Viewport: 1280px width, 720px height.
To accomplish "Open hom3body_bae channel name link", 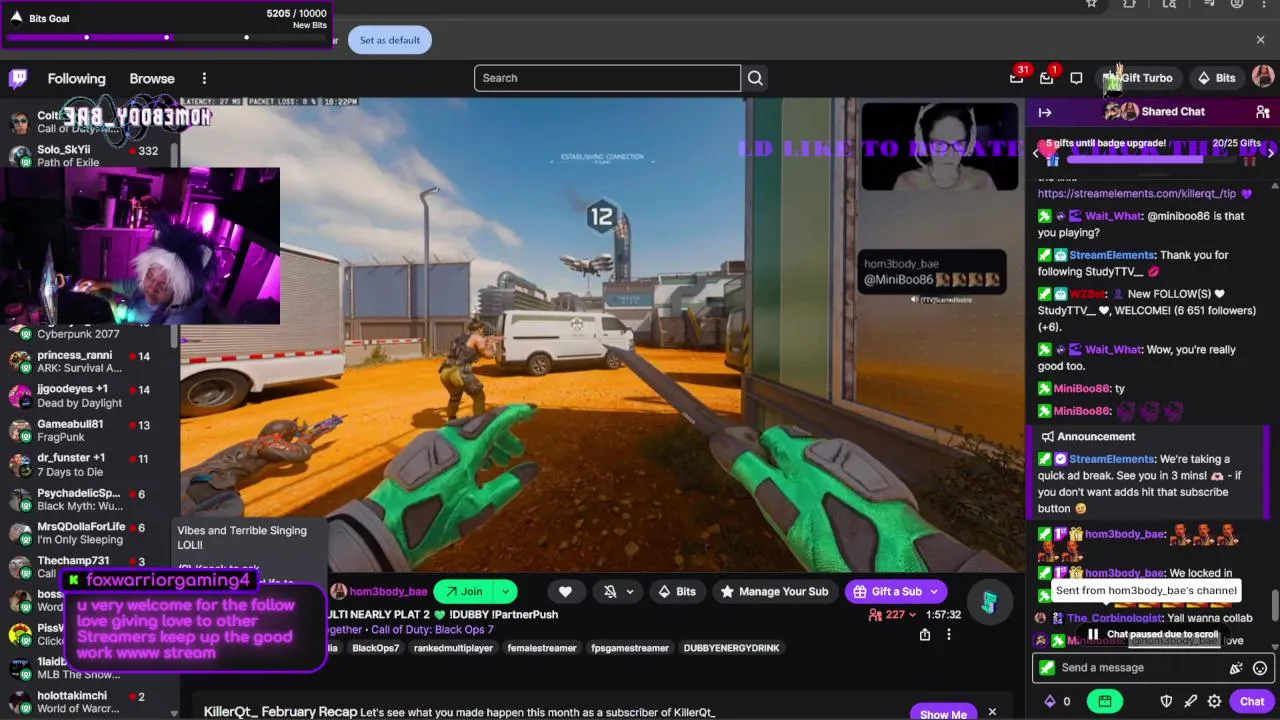I will coord(388,591).
